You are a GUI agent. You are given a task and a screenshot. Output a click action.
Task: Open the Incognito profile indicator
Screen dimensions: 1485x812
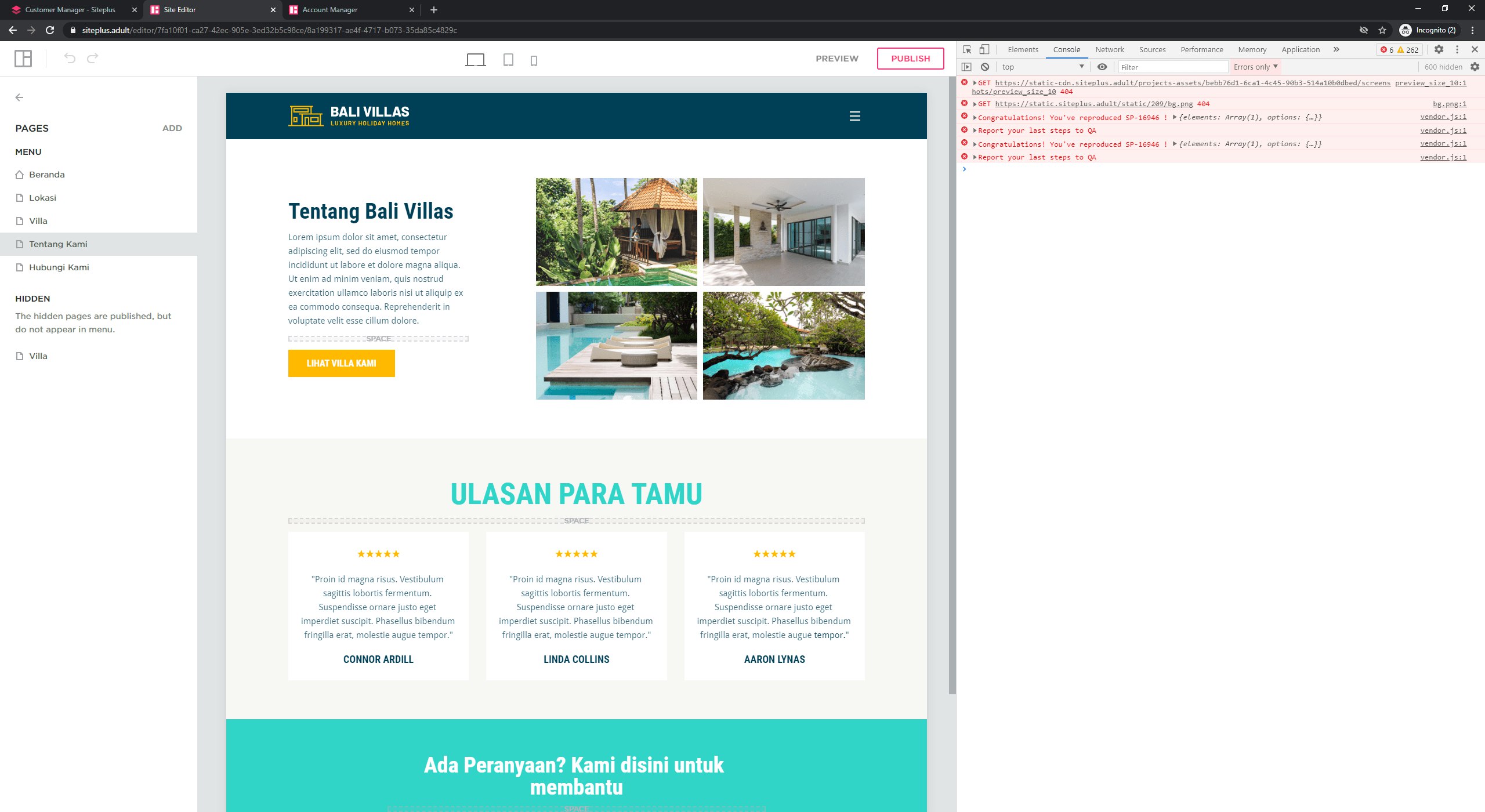(x=1428, y=30)
